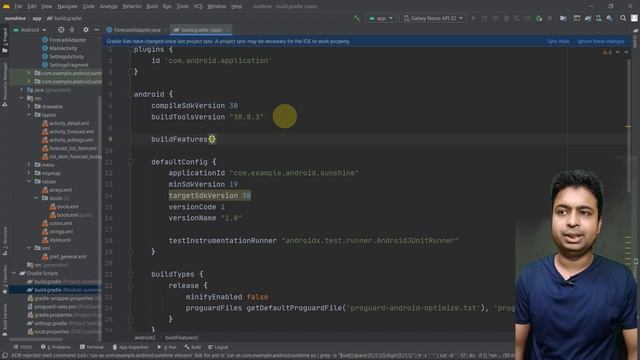
Task: Open the Android project view dropdown
Action: pyautogui.click(x=30, y=30)
